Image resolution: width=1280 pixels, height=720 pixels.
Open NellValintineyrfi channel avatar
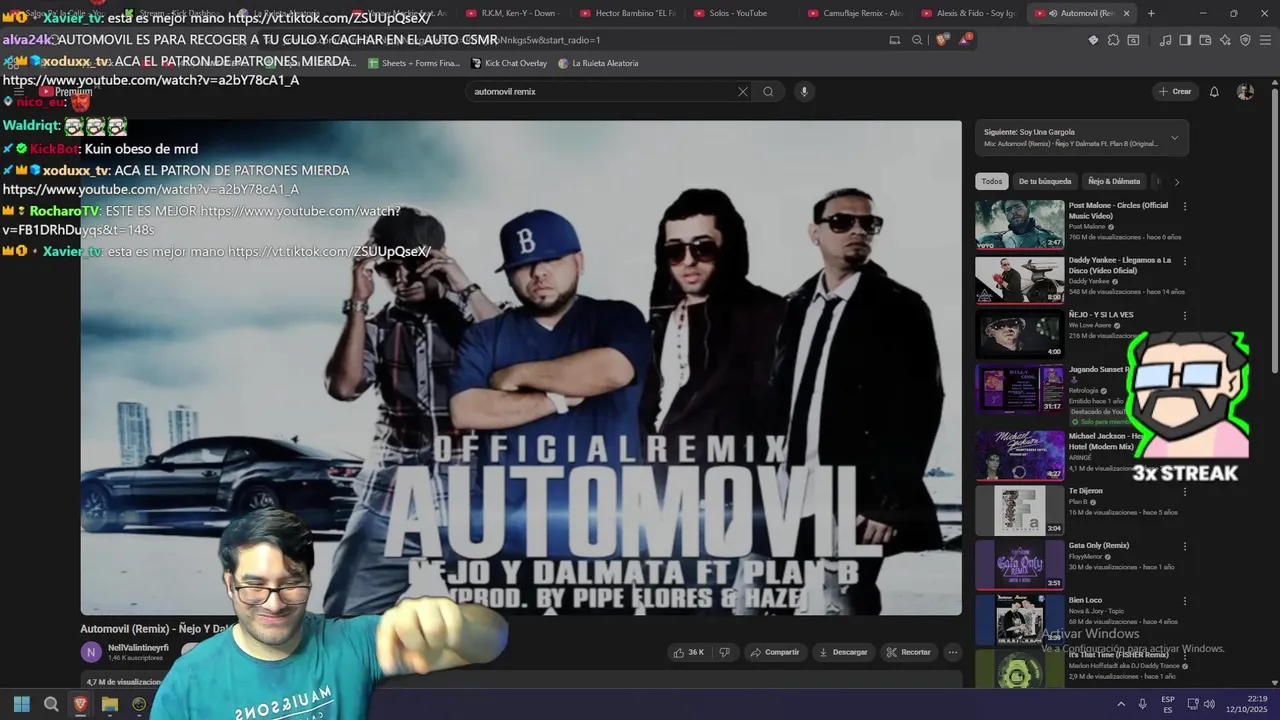coord(91,652)
